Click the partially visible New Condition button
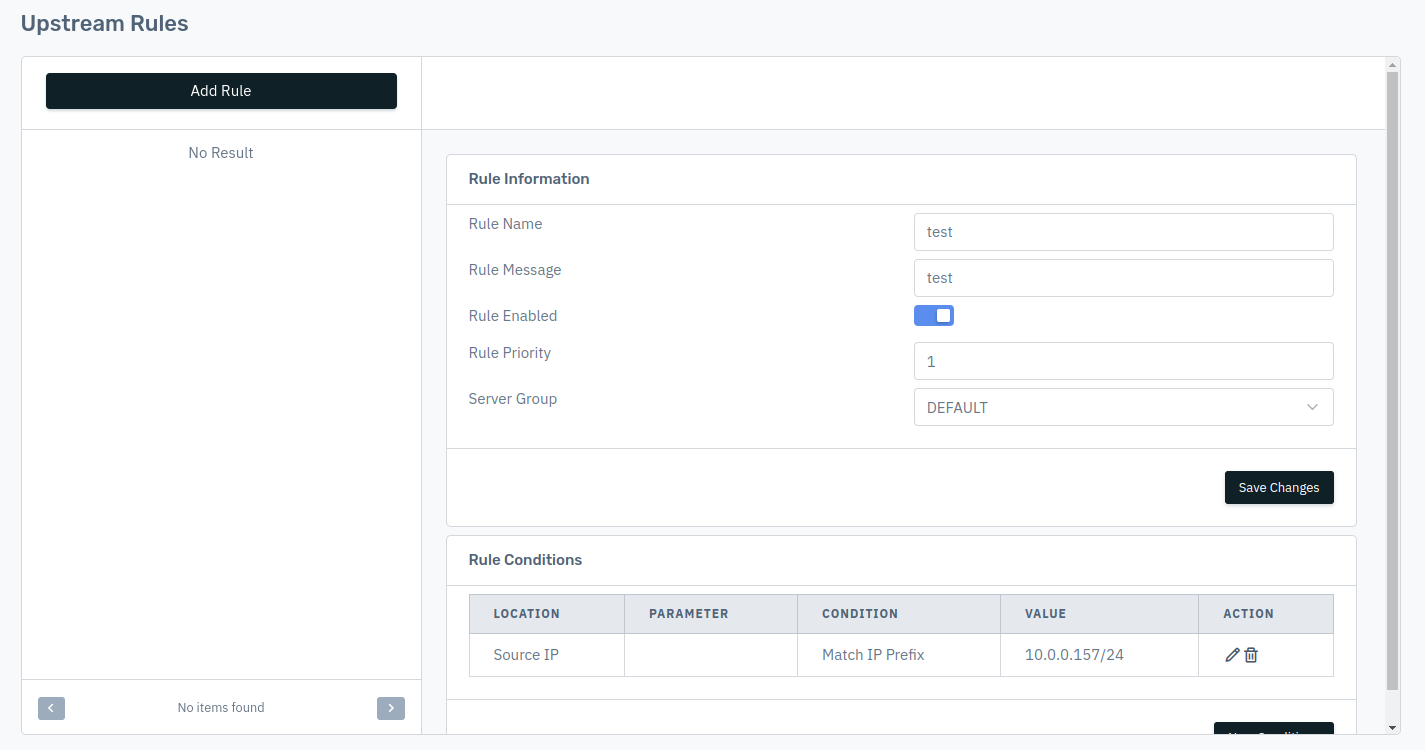Viewport: 1425px width, 750px height. [x=1274, y=728]
